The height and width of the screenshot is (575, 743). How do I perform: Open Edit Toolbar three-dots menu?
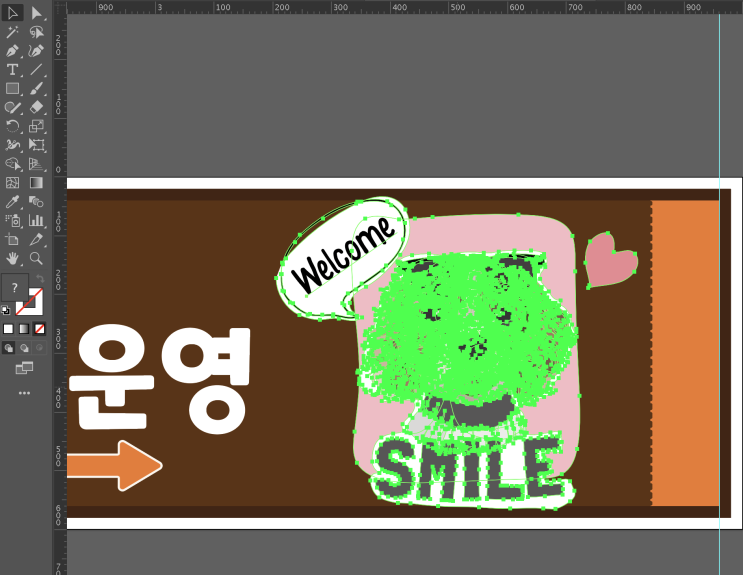coord(24,393)
